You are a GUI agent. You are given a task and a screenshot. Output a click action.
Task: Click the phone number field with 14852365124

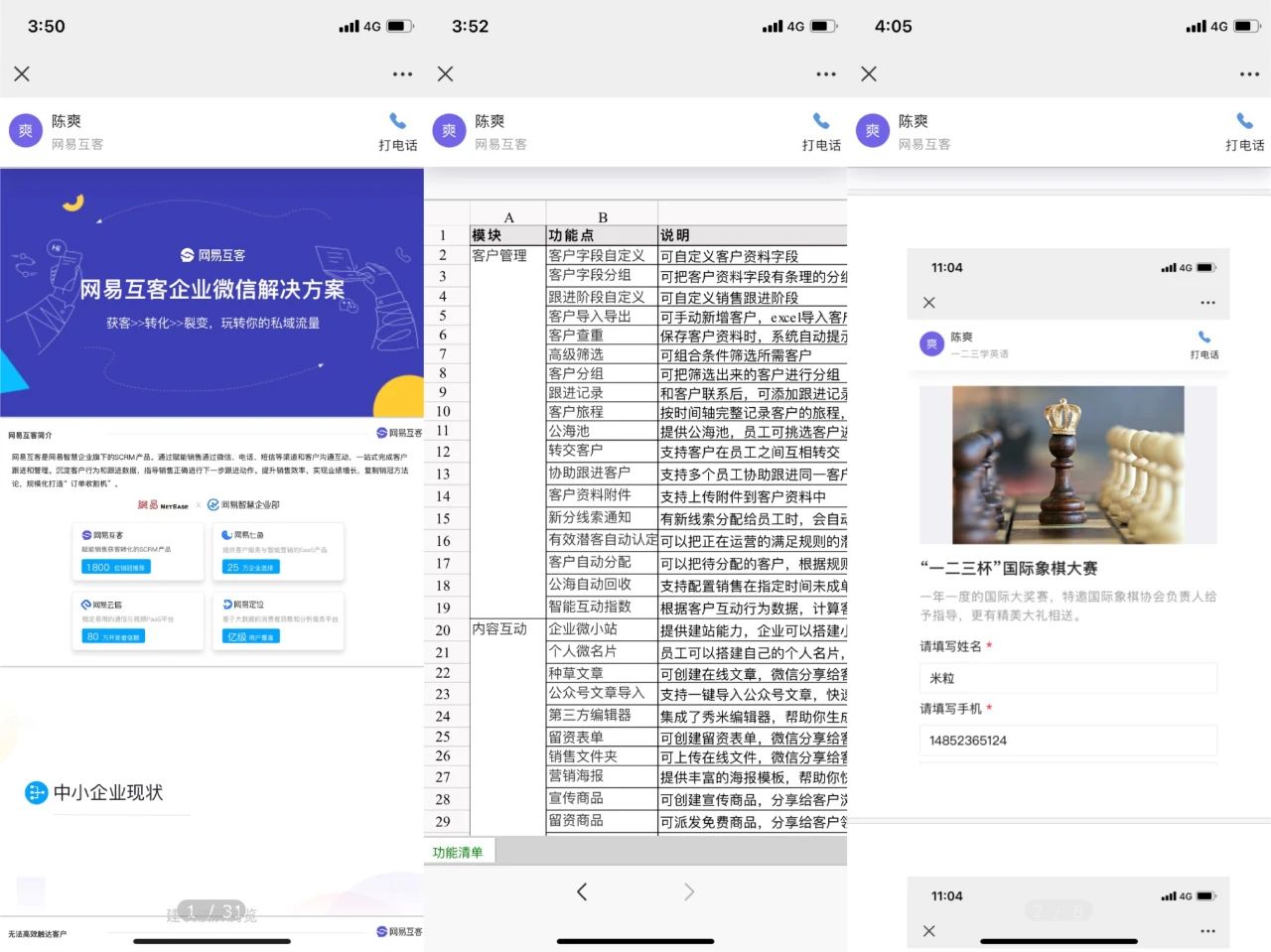[1068, 741]
